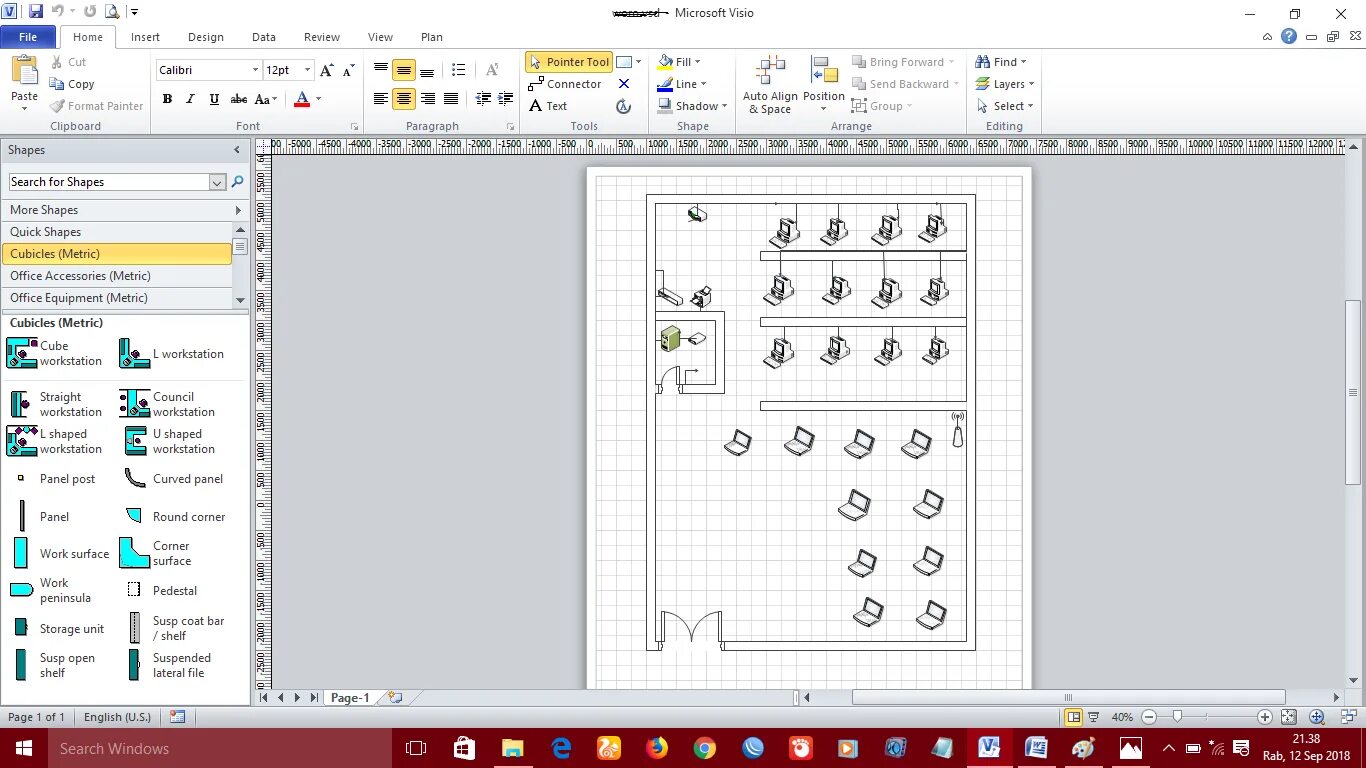Click the Decrease Indent icon

click(483, 99)
